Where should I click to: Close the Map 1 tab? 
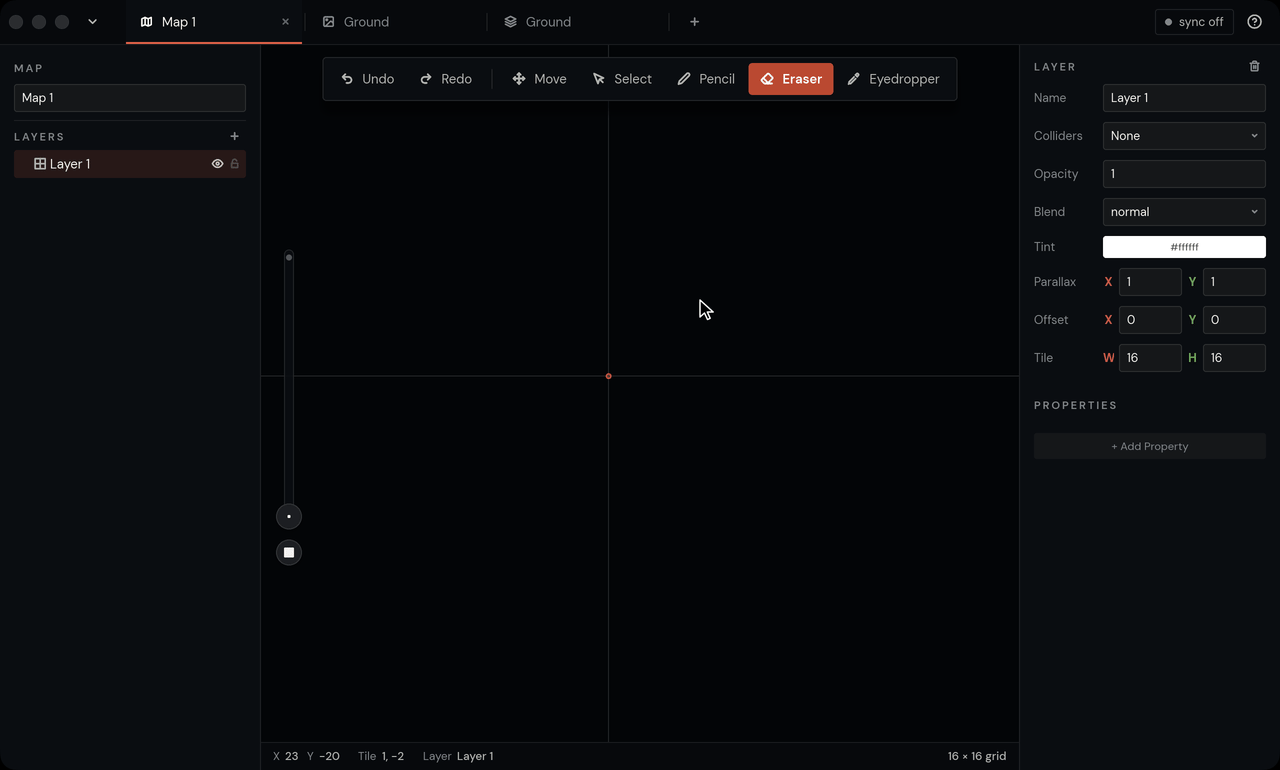click(285, 22)
